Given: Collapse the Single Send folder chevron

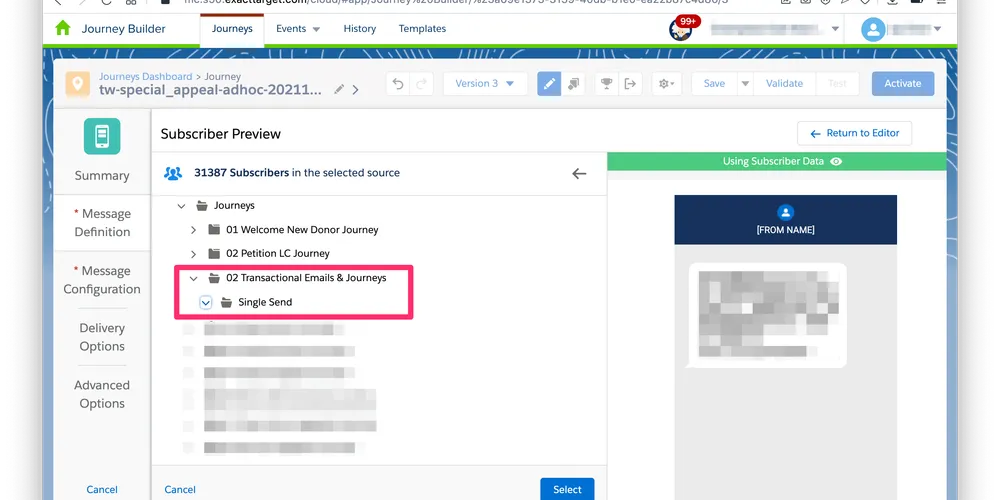Looking at the screenshot, I should (x=205, y=302).
